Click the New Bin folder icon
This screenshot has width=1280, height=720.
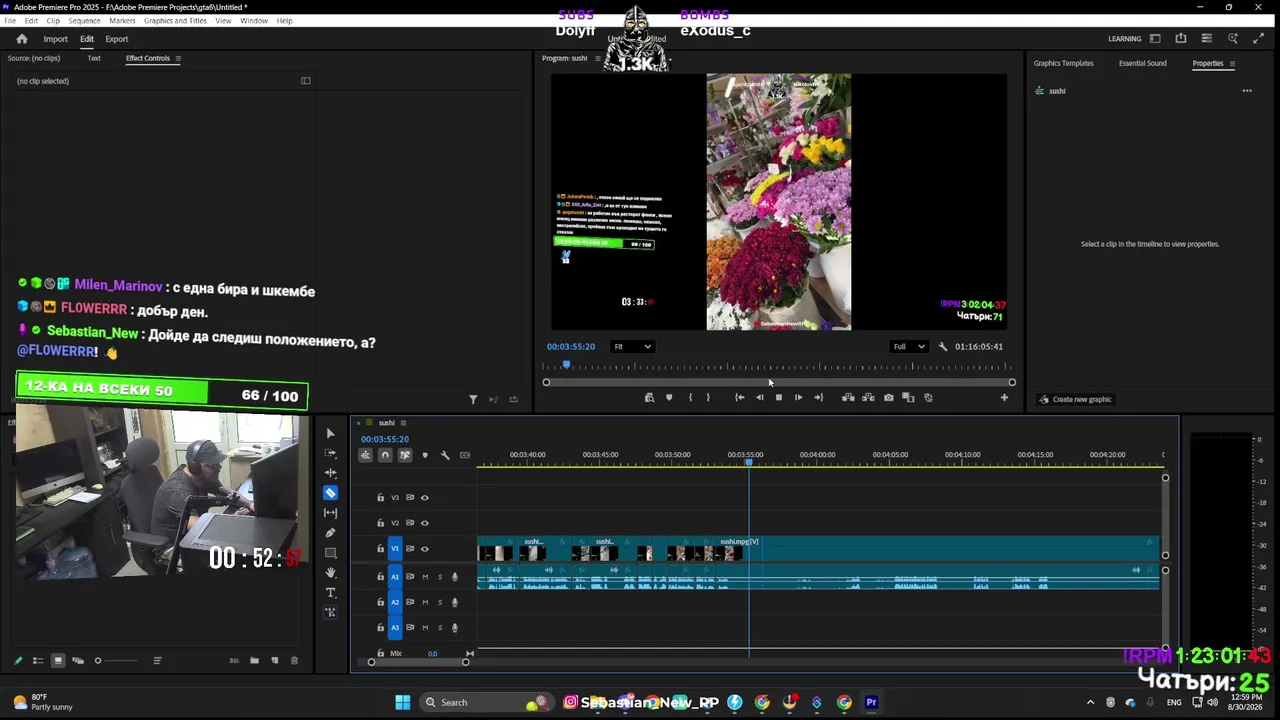pyautogui.click(x=254, y=661)
